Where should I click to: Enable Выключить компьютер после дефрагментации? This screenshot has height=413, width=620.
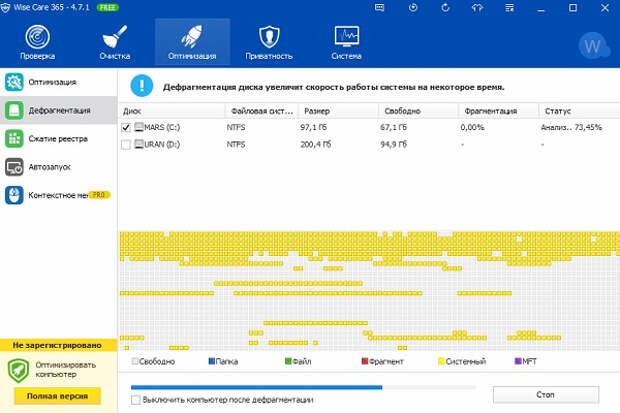coord(136,400)
